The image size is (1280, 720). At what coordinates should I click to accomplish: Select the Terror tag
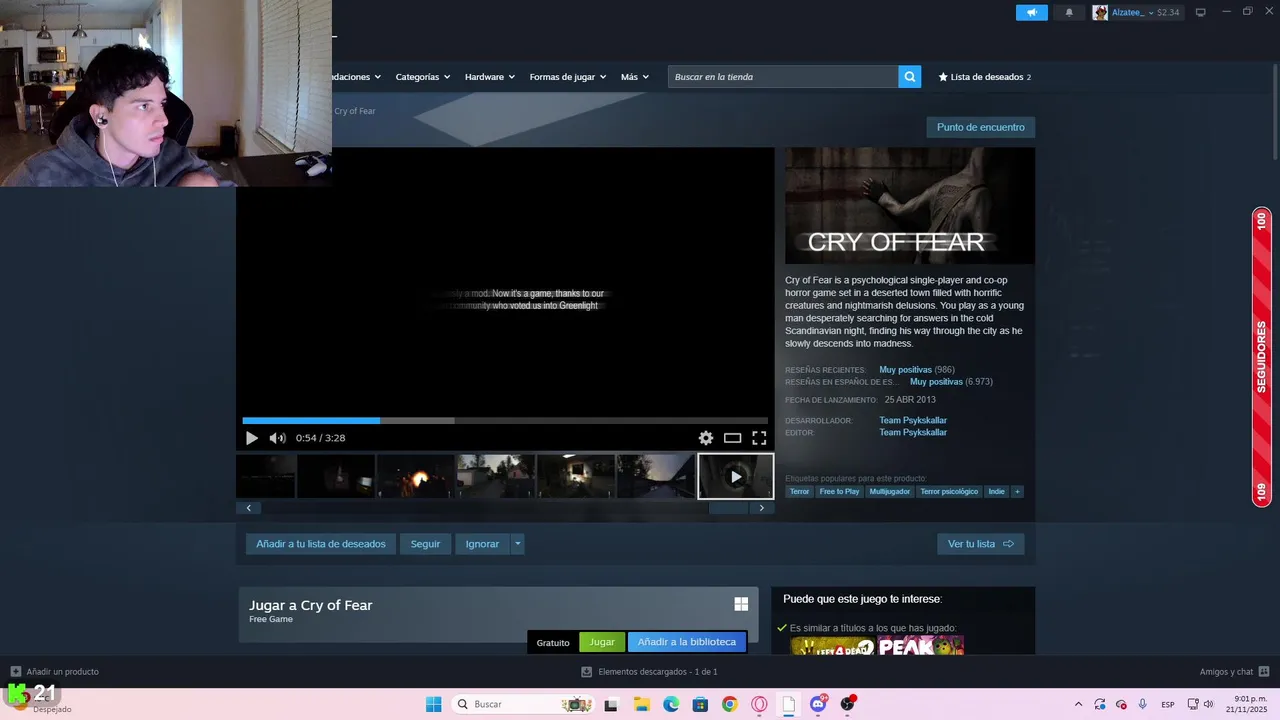point(799,492)
